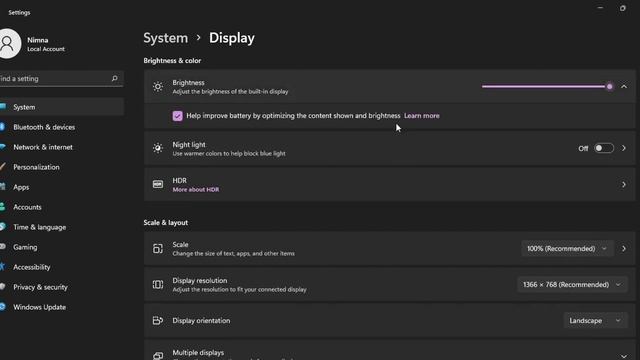Expand the Multiple displays section

(624, 356)
